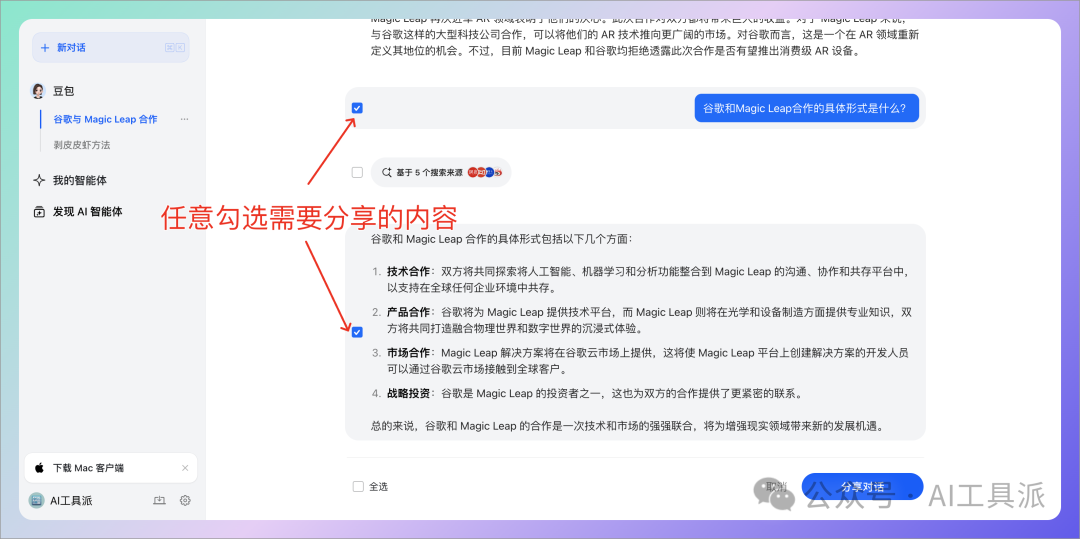Expand 基于 5 个搜索来源 chip
The image size is (1080, 539).
pyautogui.click(x=441, y=173)
